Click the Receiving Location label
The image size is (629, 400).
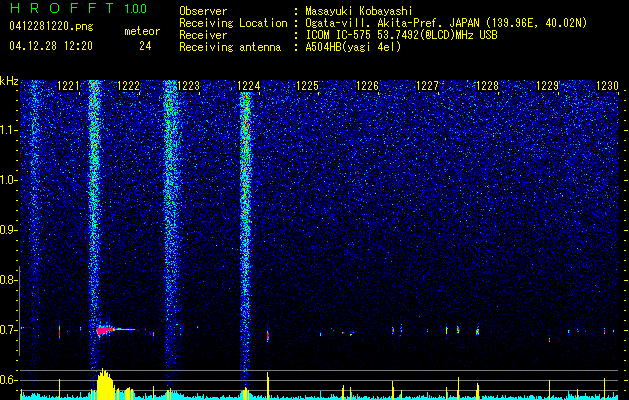tap(233, 23)
